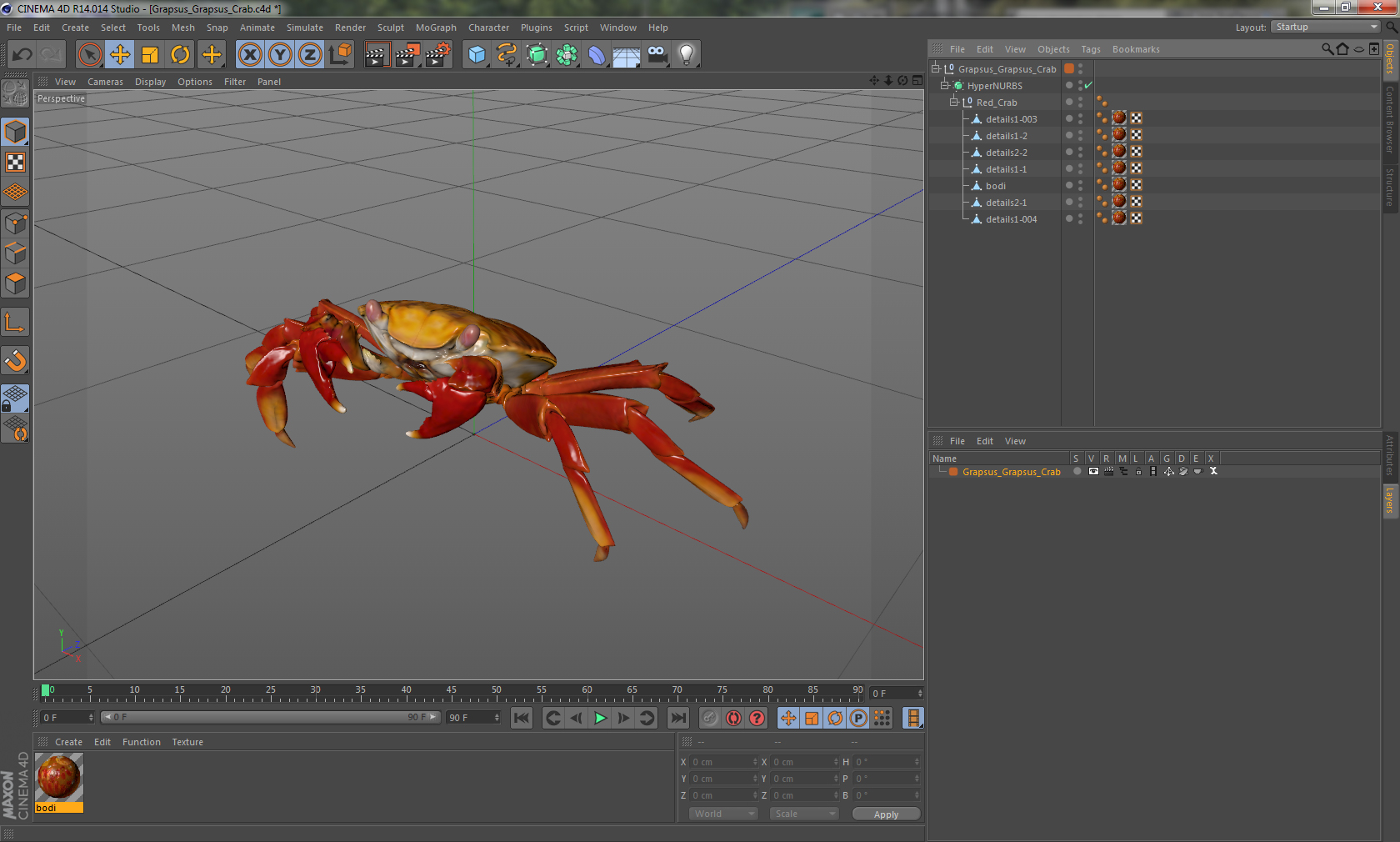
Task: Toggle the Snap magnet
Action: click(15, 361)
